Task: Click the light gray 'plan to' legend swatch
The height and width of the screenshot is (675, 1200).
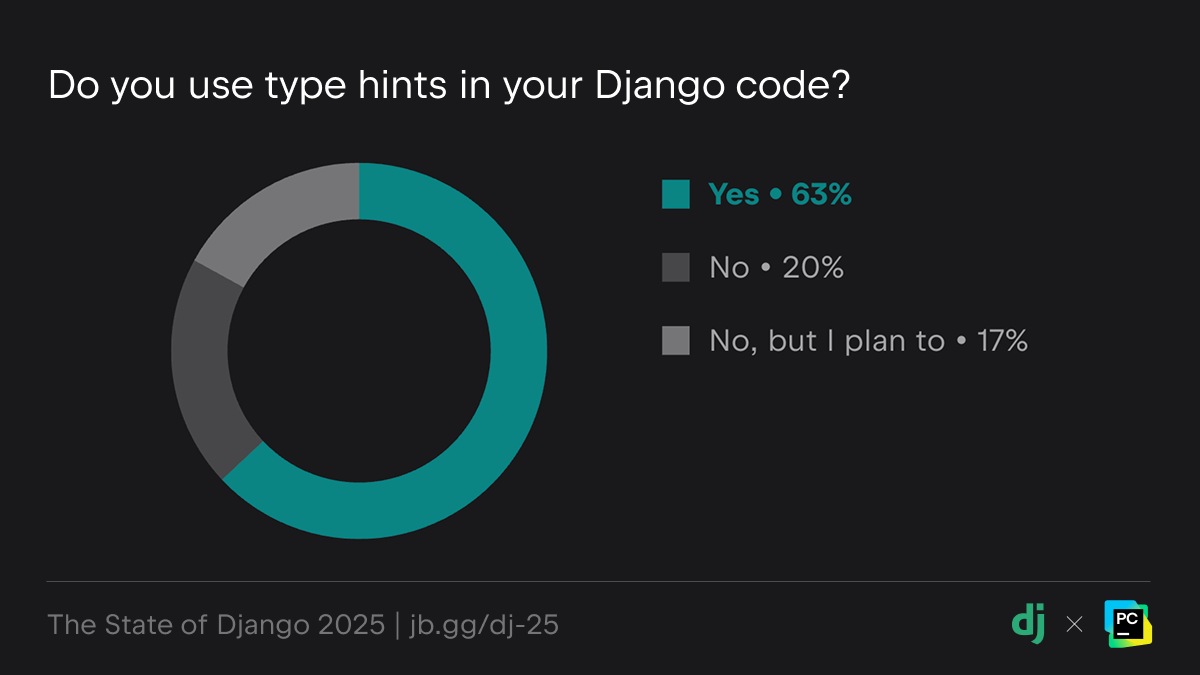Action: [676, 341]
